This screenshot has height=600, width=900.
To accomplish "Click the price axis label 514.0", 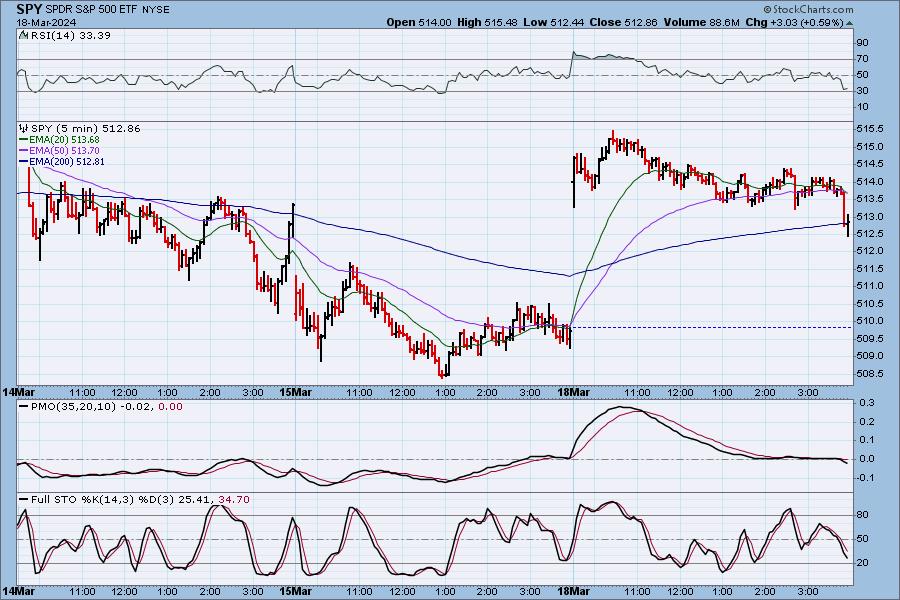I will (870, 182).
